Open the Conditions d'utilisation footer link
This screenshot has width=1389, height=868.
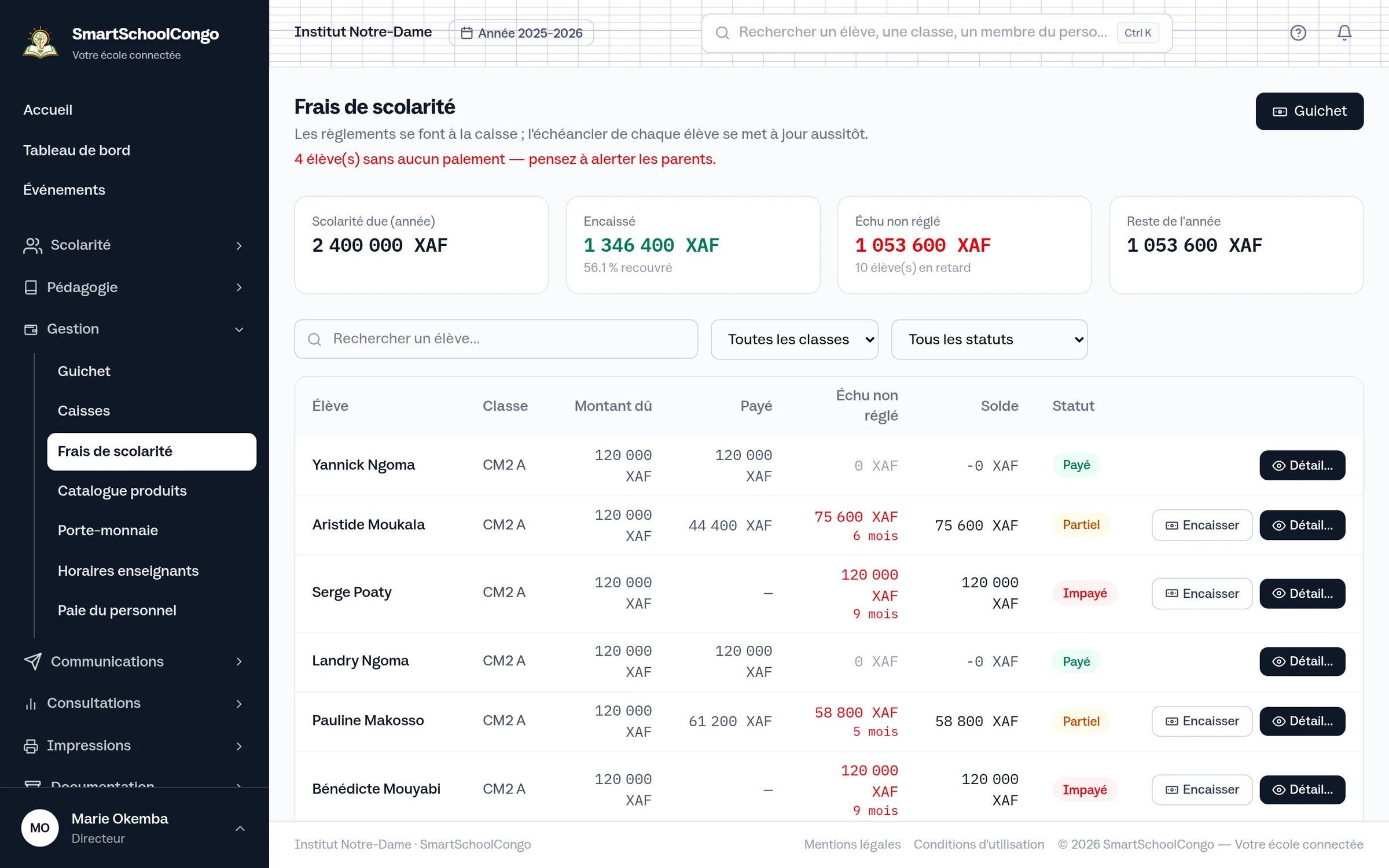979,845
